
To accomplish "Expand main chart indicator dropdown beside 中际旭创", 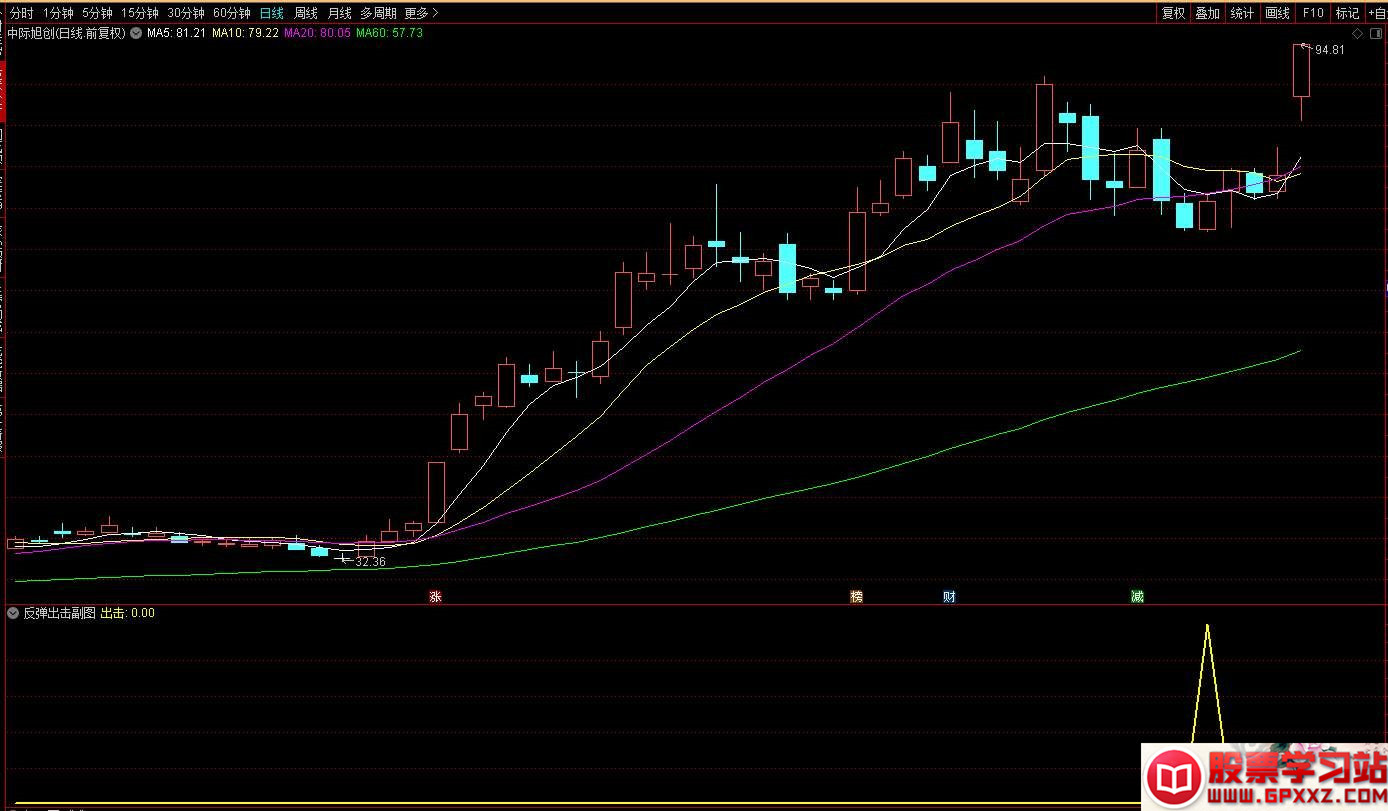I will (x=136, y=33).
